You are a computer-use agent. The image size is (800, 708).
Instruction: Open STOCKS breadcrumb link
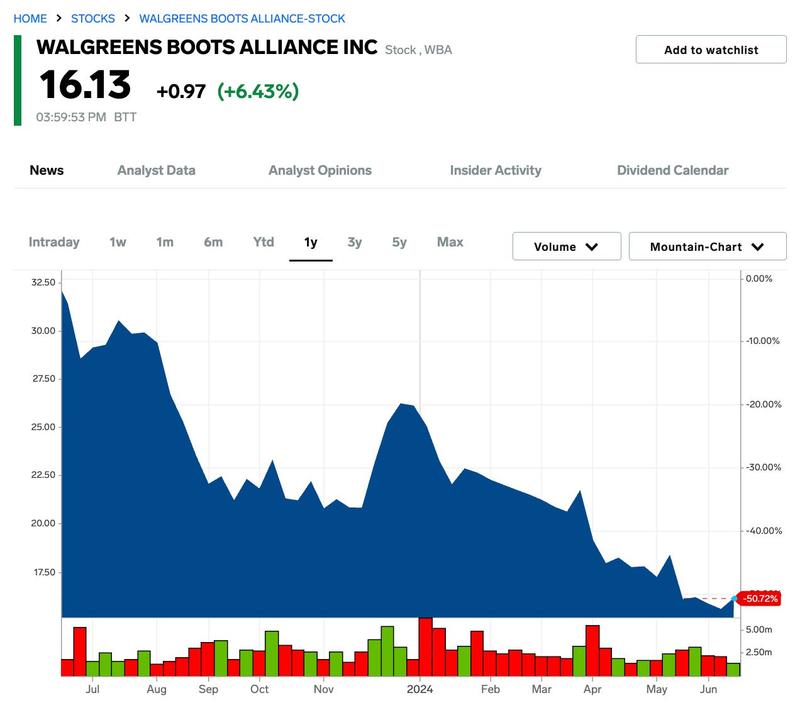pyautogui.click(x=93, y=19)
